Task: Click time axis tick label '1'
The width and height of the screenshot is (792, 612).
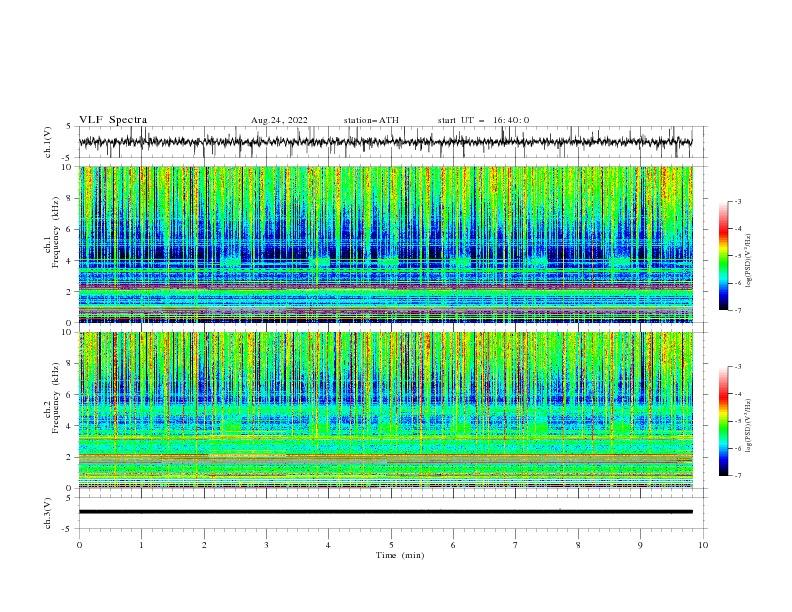Action: point(141,545)
